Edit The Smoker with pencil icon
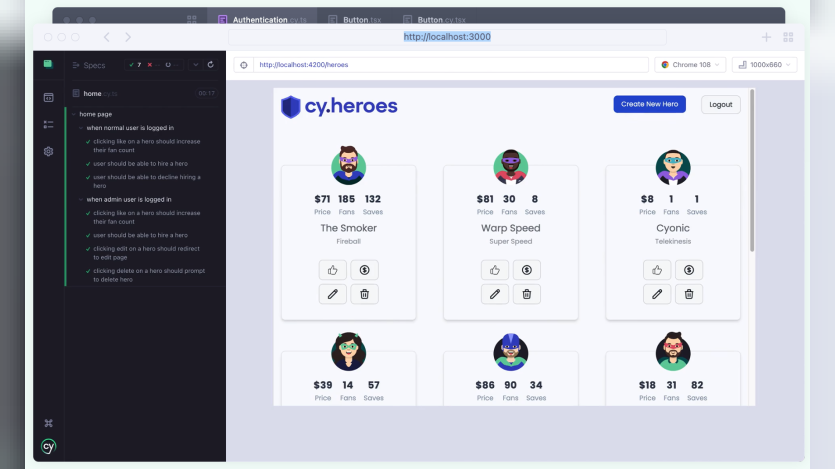 pyautogui.click(x=333, y=294)
